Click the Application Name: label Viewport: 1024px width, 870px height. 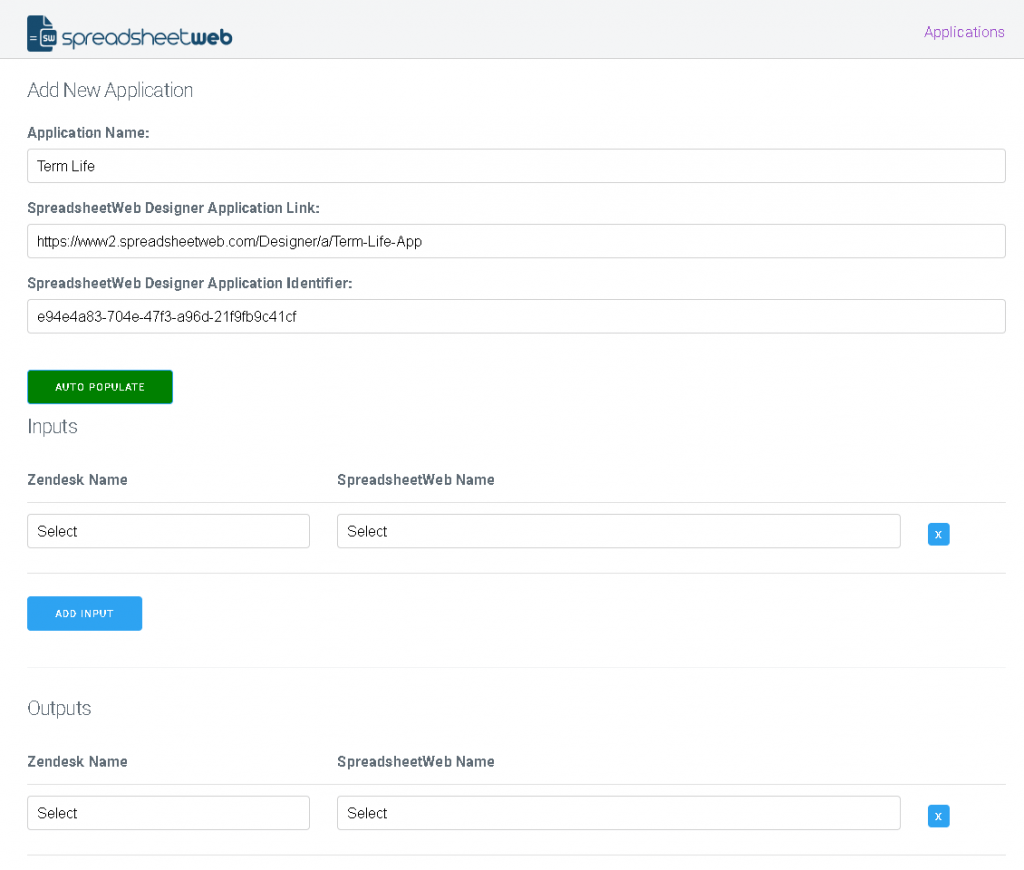88,133
